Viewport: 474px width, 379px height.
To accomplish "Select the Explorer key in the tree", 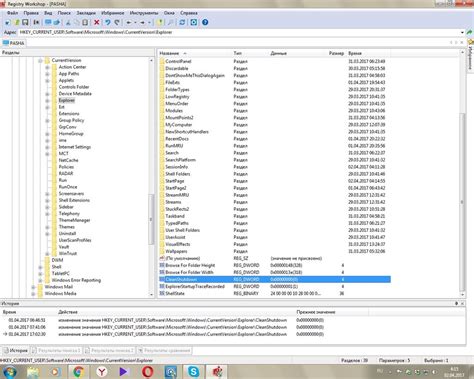I will pyautogui.click(x=67, y=100).
